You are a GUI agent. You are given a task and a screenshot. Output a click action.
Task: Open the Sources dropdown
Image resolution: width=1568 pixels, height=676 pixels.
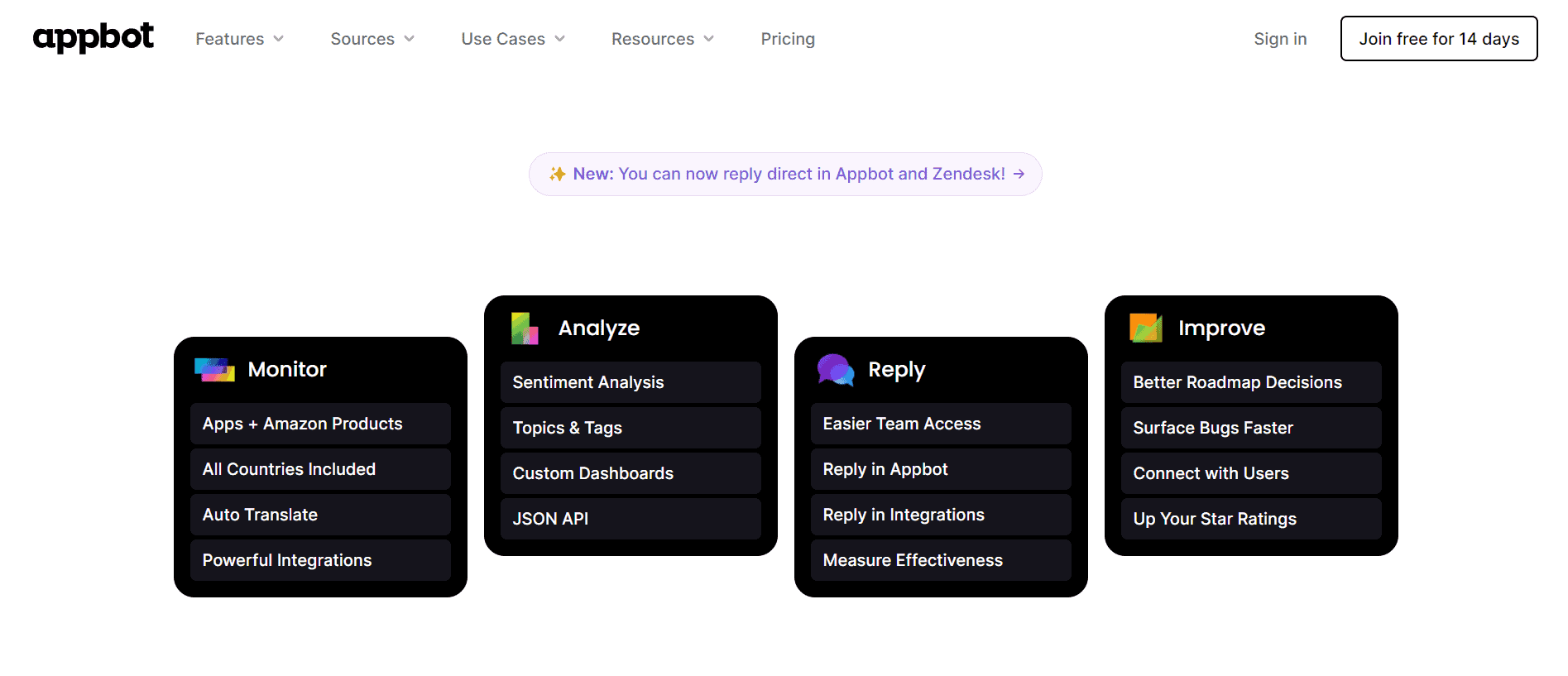tap(372, 39)
